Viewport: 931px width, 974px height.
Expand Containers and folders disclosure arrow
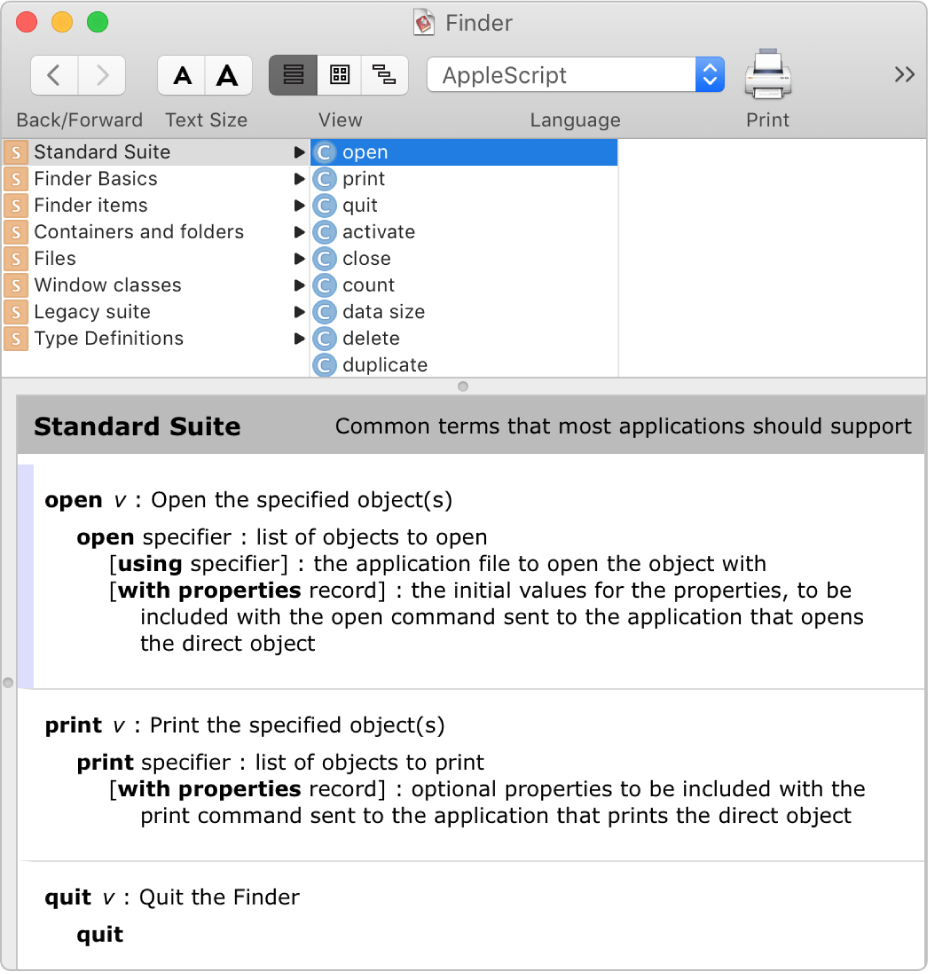[x=299, y=232]
